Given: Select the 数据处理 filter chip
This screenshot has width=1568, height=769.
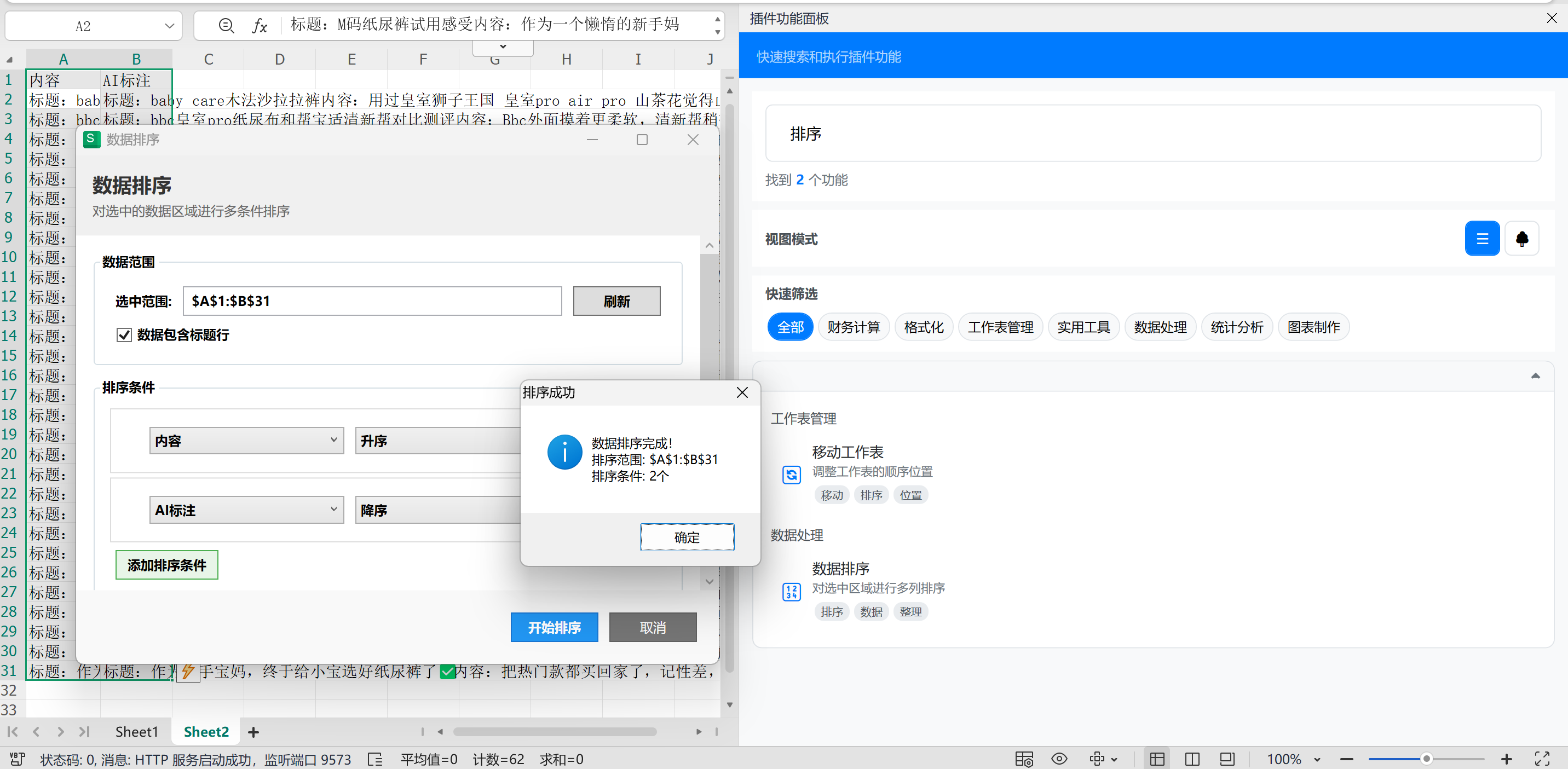Looking at the screenshot, I should pos(1160,327).
